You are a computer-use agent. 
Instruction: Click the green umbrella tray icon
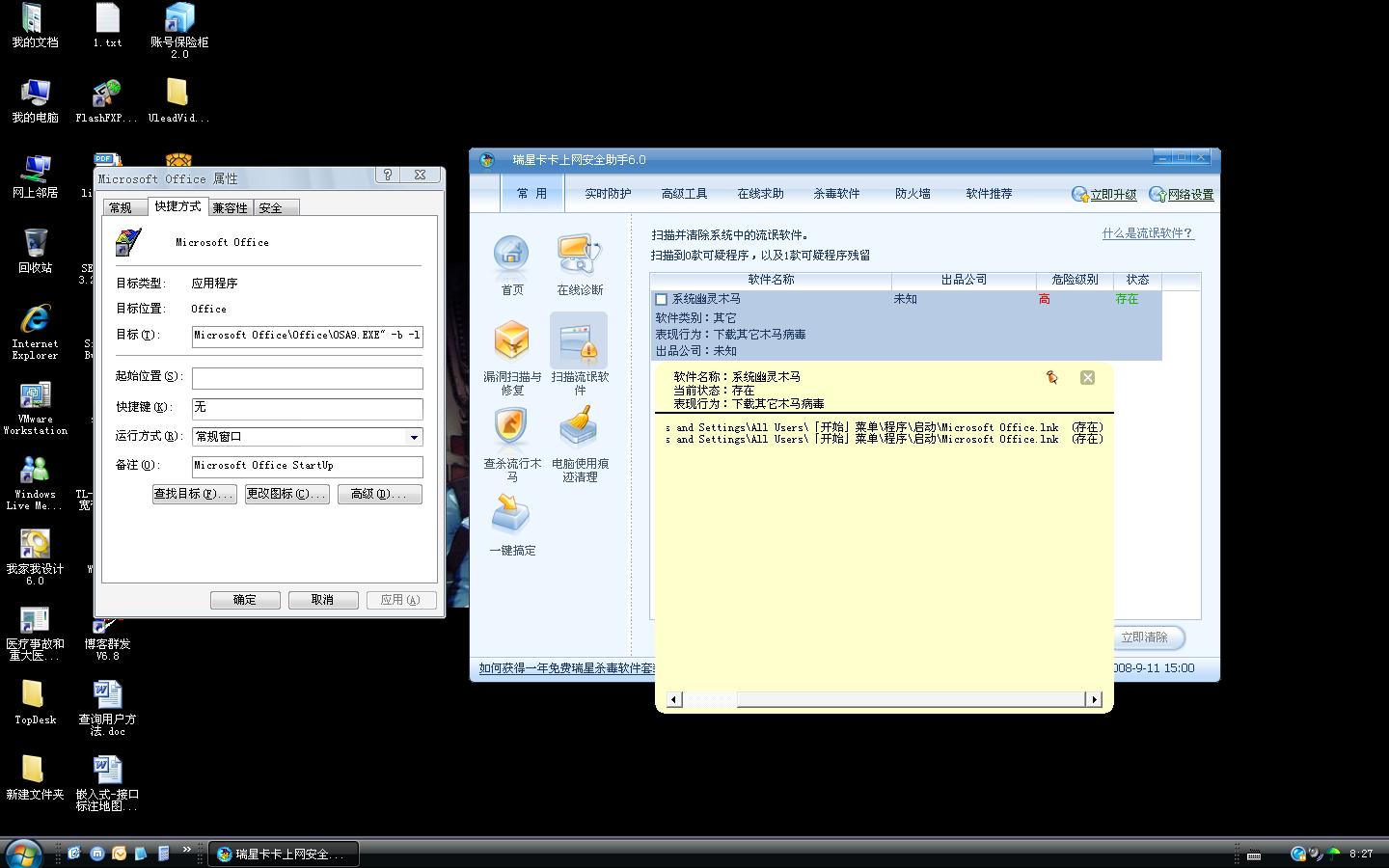pyautogui.click(x=1334, y=854)
